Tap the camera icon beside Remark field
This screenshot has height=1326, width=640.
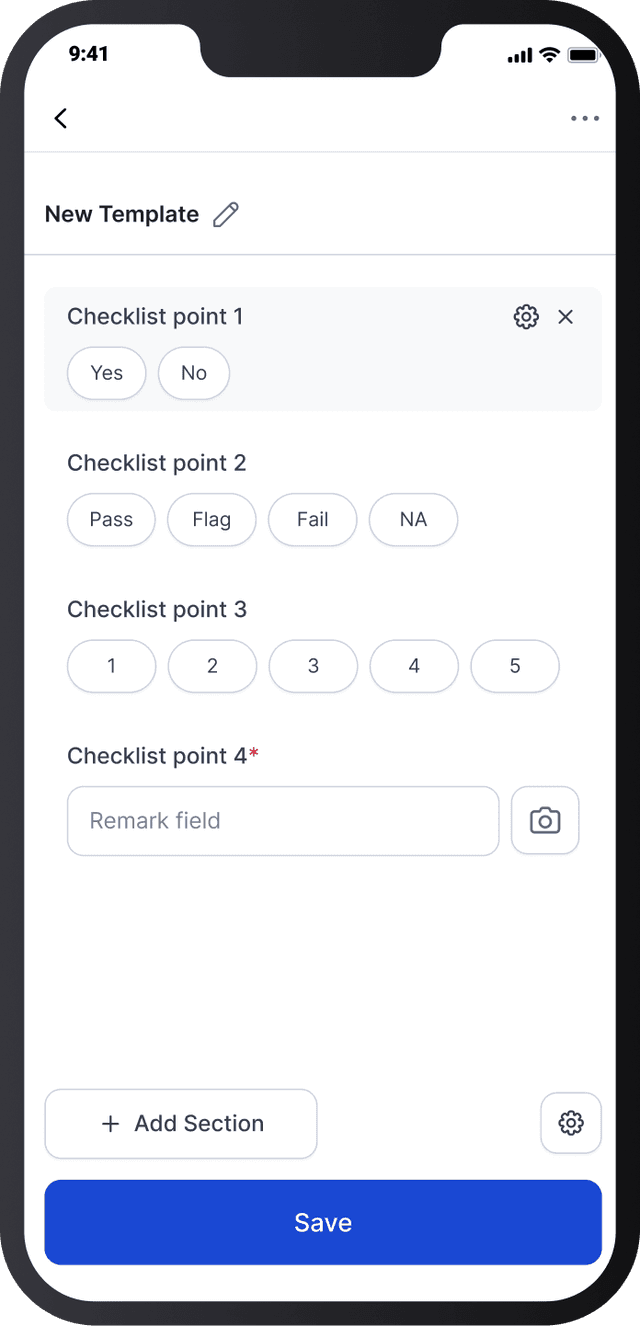545,820
